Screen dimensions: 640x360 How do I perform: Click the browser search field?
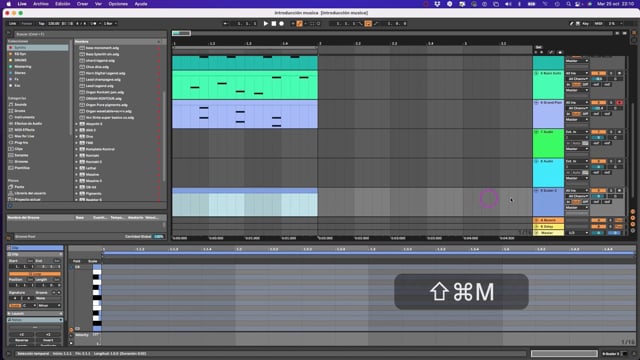[x=91, y=34]
